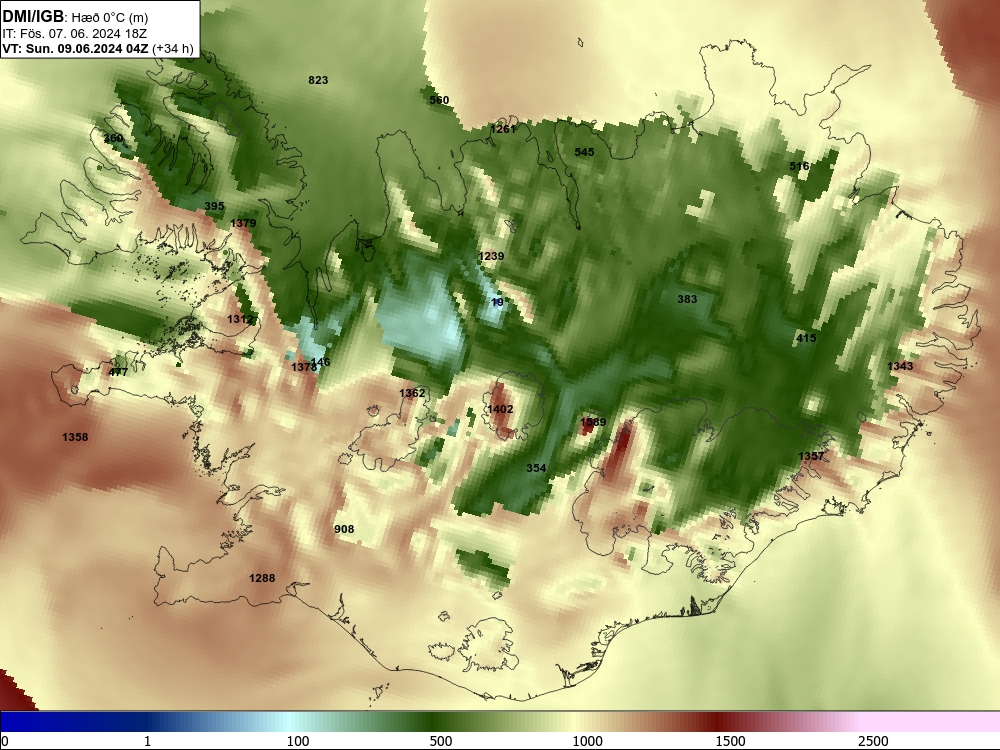Screen dimensions: 1000x750
Task: Click the map value 1239
Action: pos(491,256)
